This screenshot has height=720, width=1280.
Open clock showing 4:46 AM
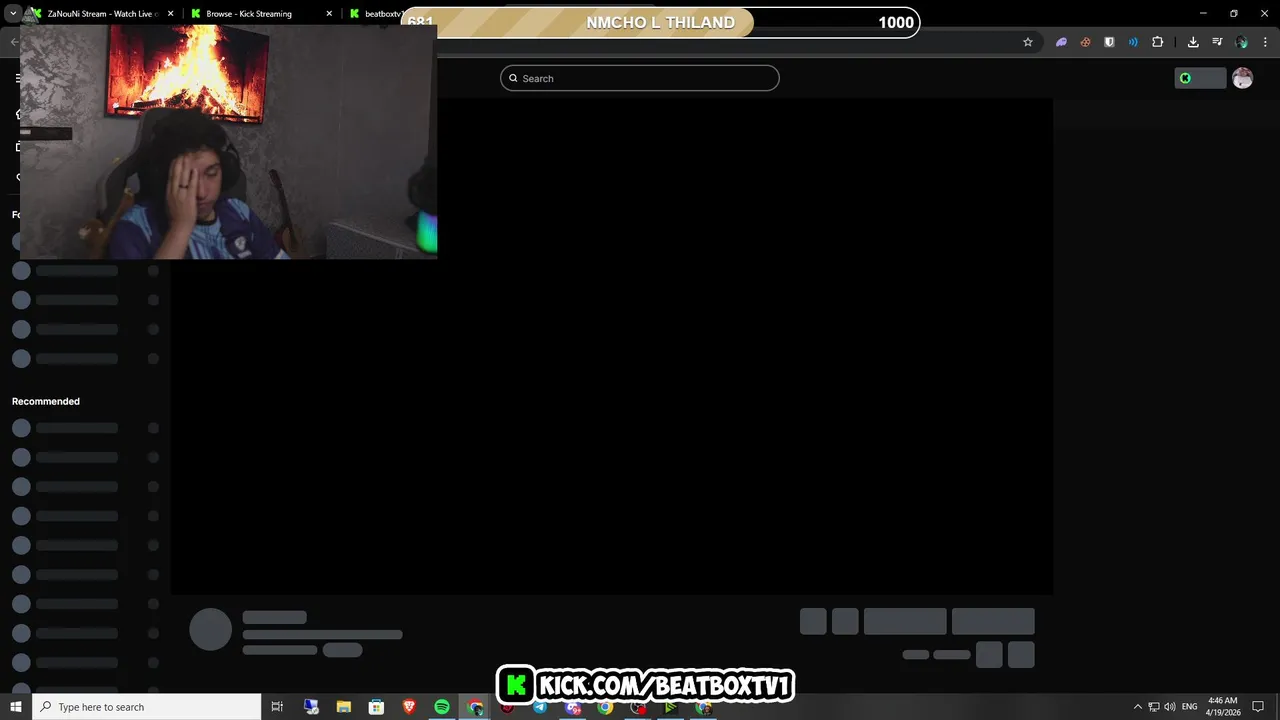[x=1223, y=707]
